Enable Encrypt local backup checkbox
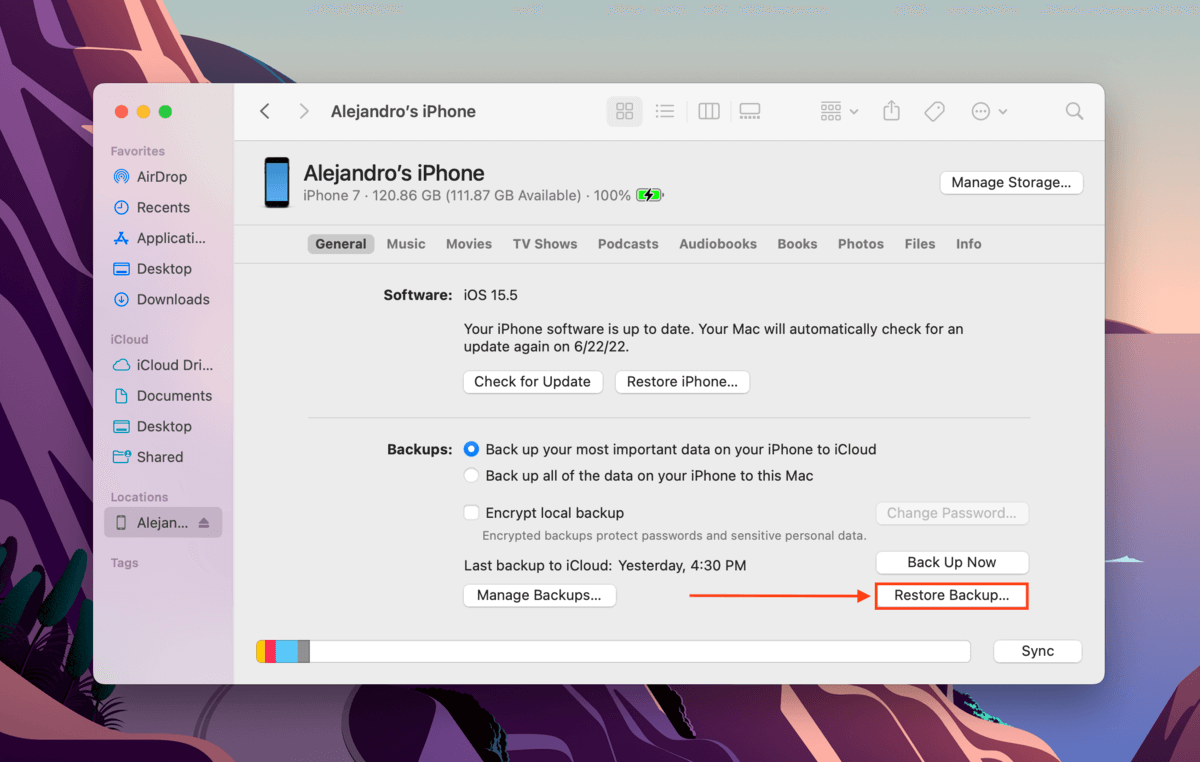The height and width of the screenshot is (762, 1200). coord(472,513)
